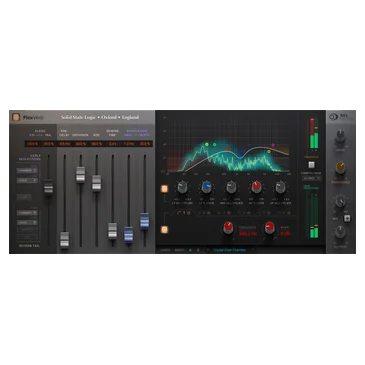Click the Size fader handle
365x365 pixels.
click(x=97, y=183)
